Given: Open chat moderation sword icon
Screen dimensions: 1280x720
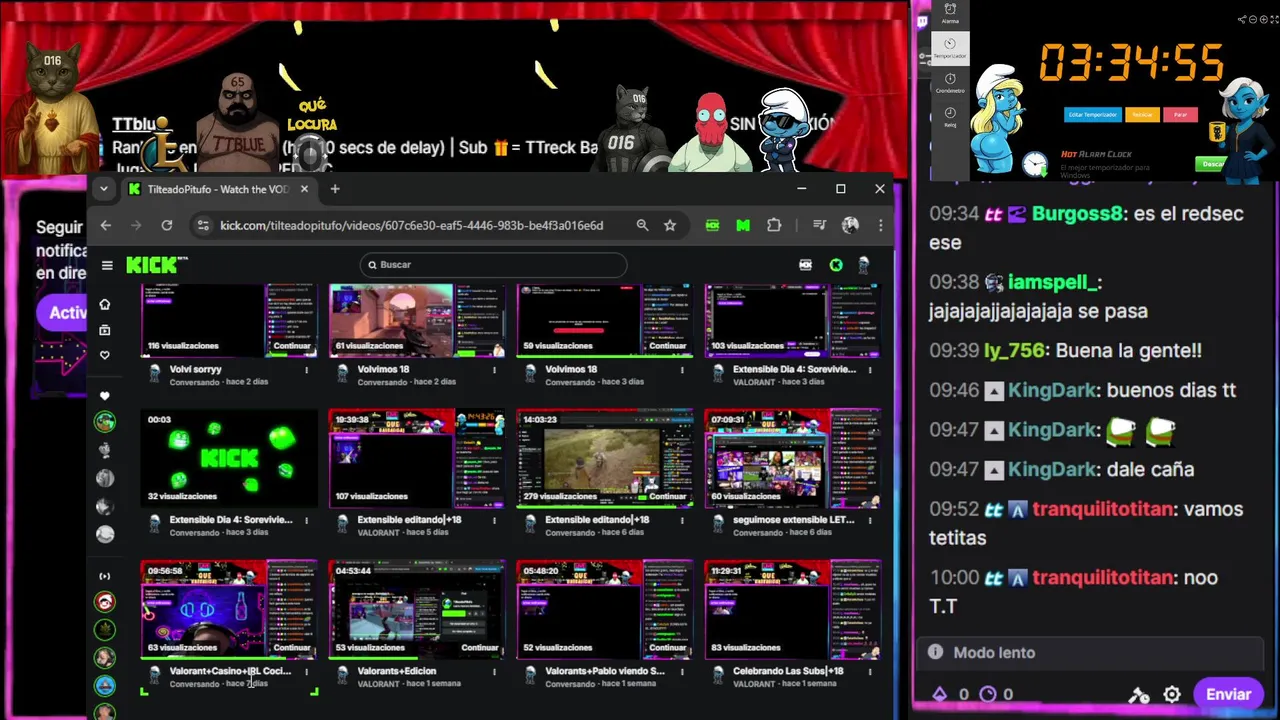Looking at the screenshot, I should [1139, 694].
